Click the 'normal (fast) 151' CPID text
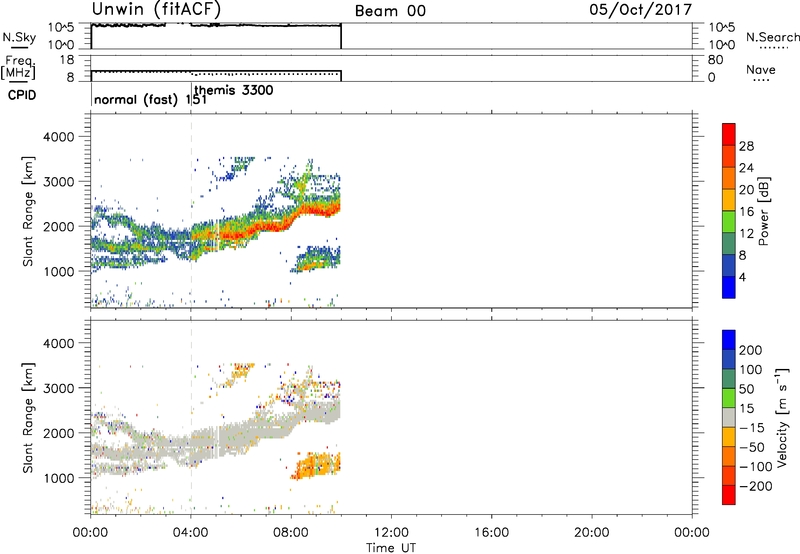The image size is (800, 554). tap(151, 100)
